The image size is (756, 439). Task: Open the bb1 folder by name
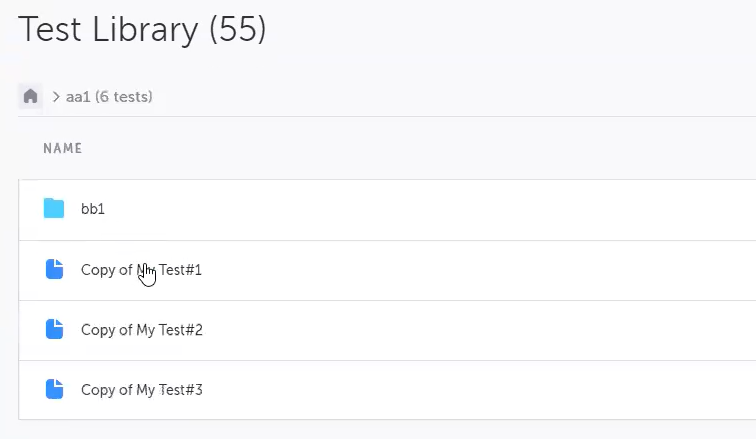pos(93,210)
